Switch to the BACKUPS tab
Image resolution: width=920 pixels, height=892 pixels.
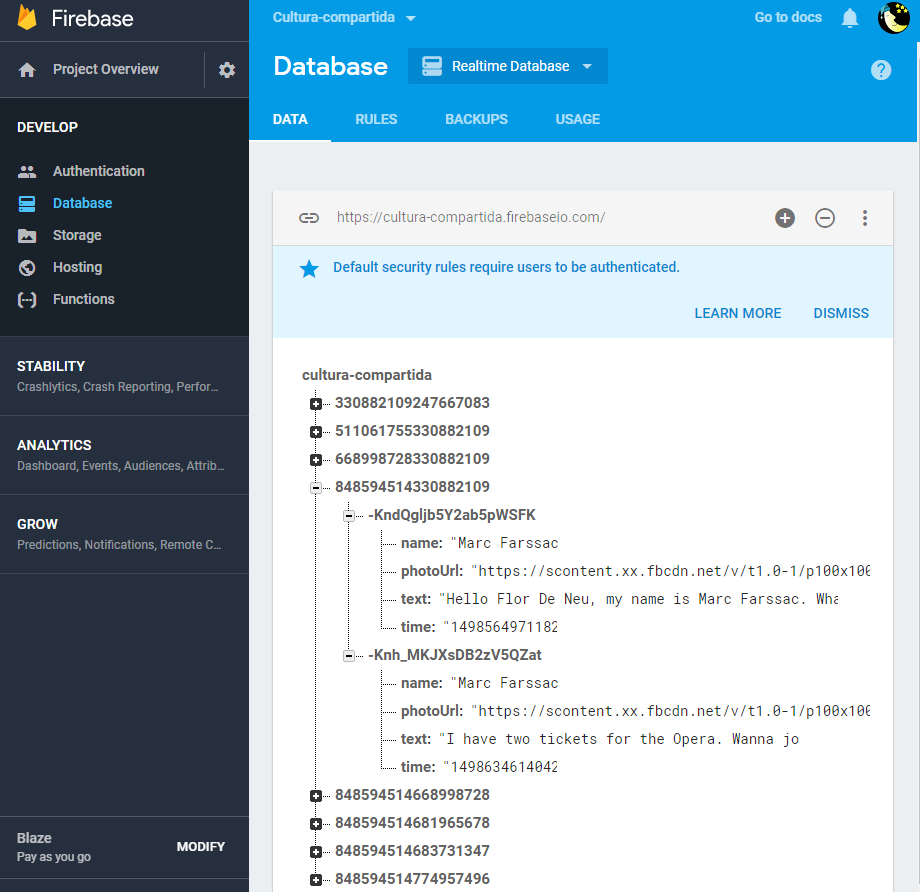[476, 119]
